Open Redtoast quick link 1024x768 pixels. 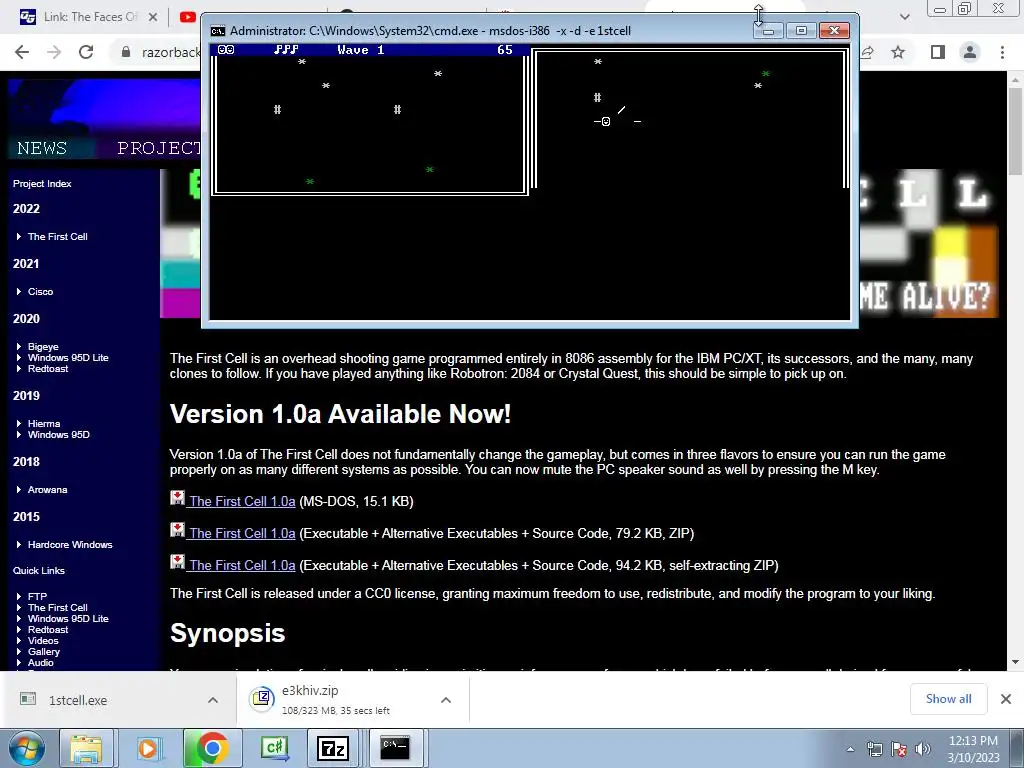pyautogui.click(x=48, y=630)
